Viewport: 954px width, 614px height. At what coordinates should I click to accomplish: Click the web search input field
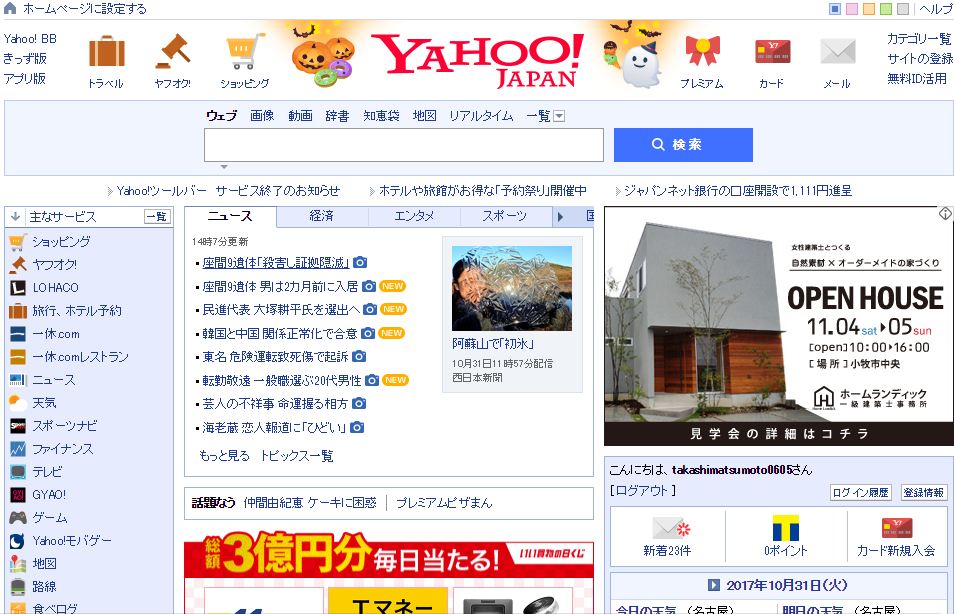pos(404,145)
